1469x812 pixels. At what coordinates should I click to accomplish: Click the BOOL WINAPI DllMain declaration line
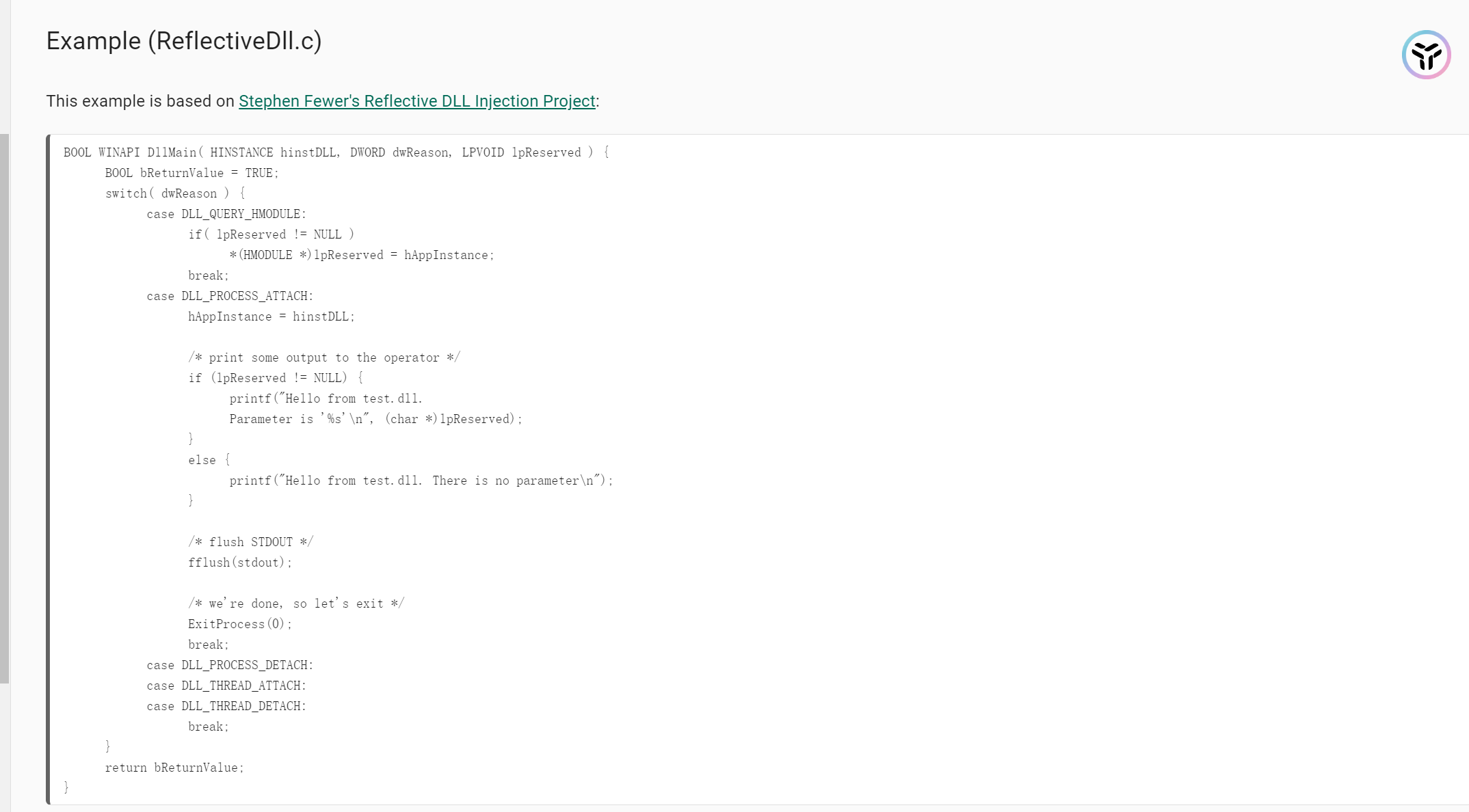pyautogui.click(x=336, y=152)
